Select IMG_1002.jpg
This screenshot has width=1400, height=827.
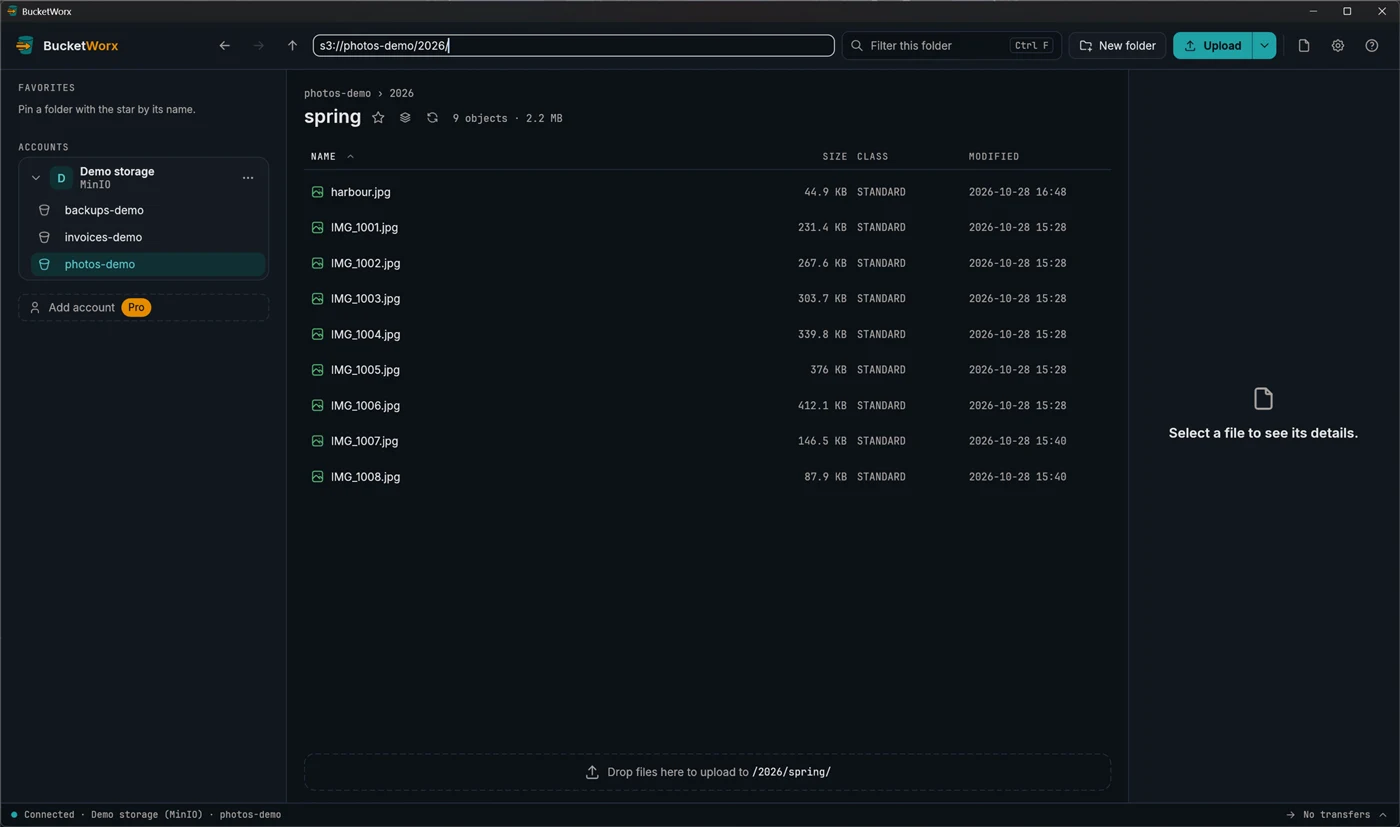point(707,263)
